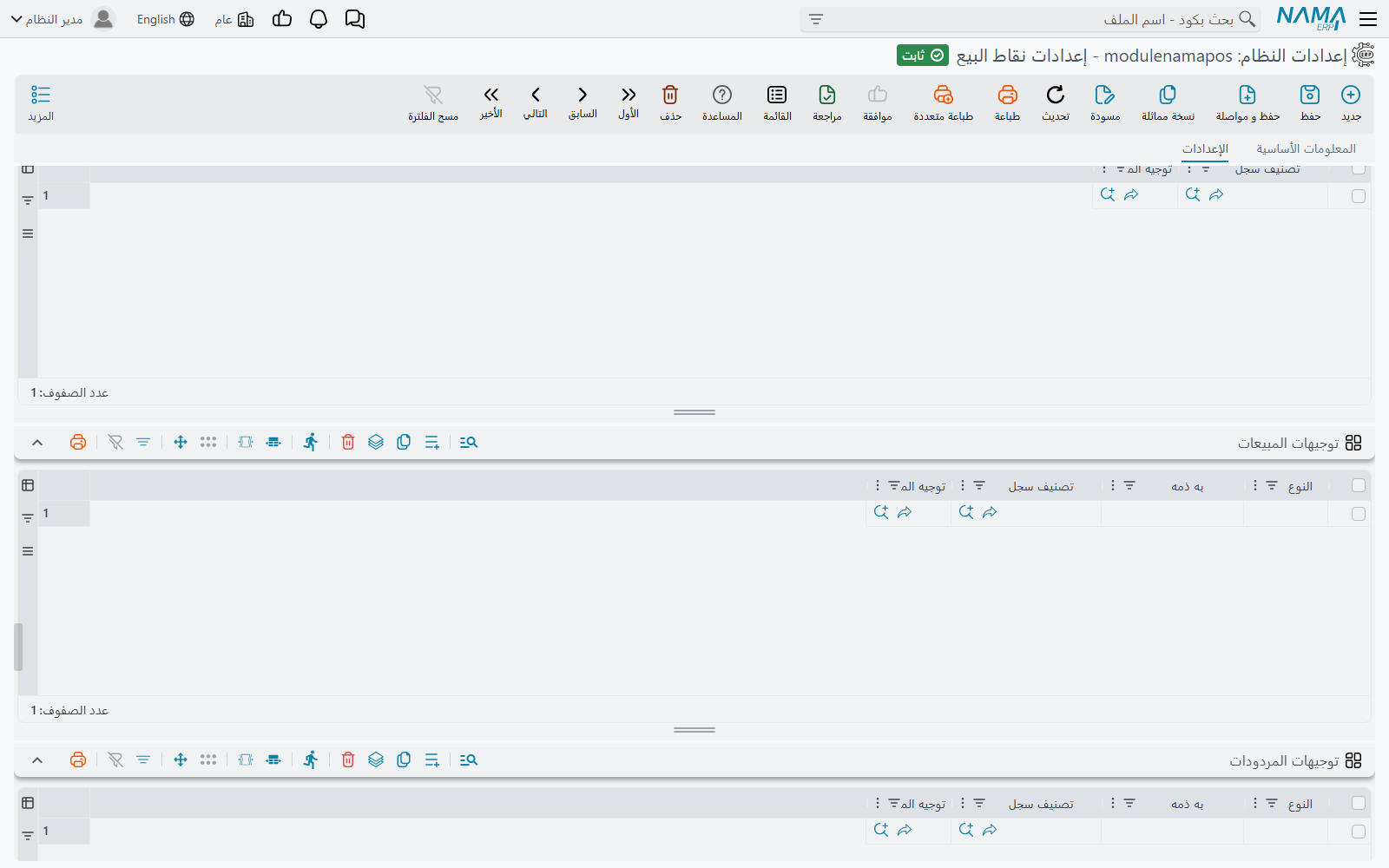Screen dimensions: 1389x868
Task: Click the جديد (New) toolbar icon
Action: (1351, 95)
